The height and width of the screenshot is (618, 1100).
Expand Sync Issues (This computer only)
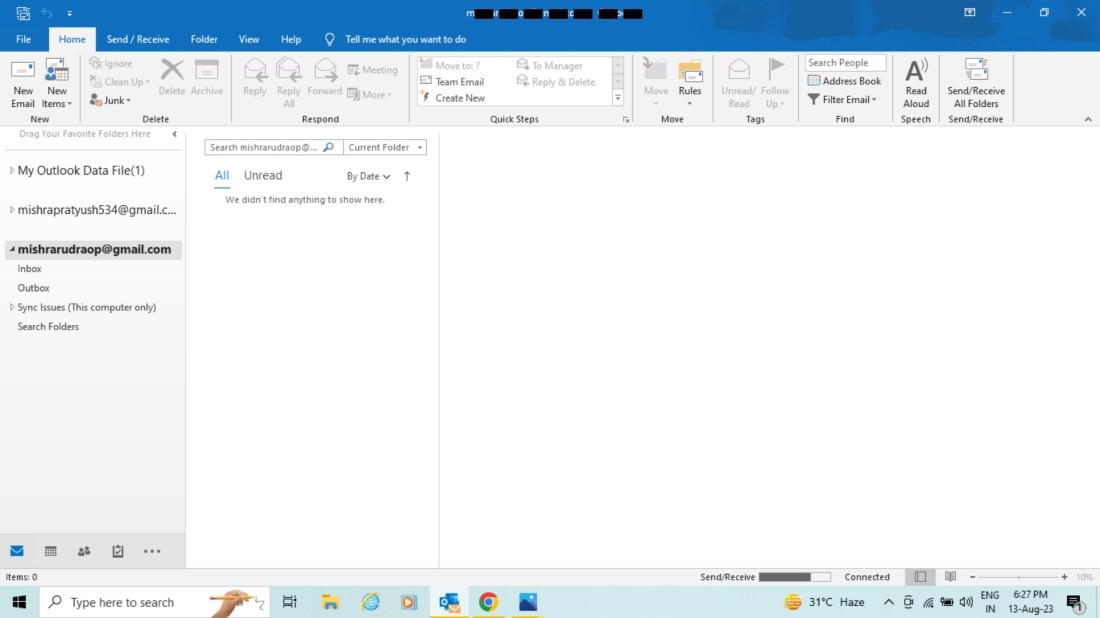[11, 307]
